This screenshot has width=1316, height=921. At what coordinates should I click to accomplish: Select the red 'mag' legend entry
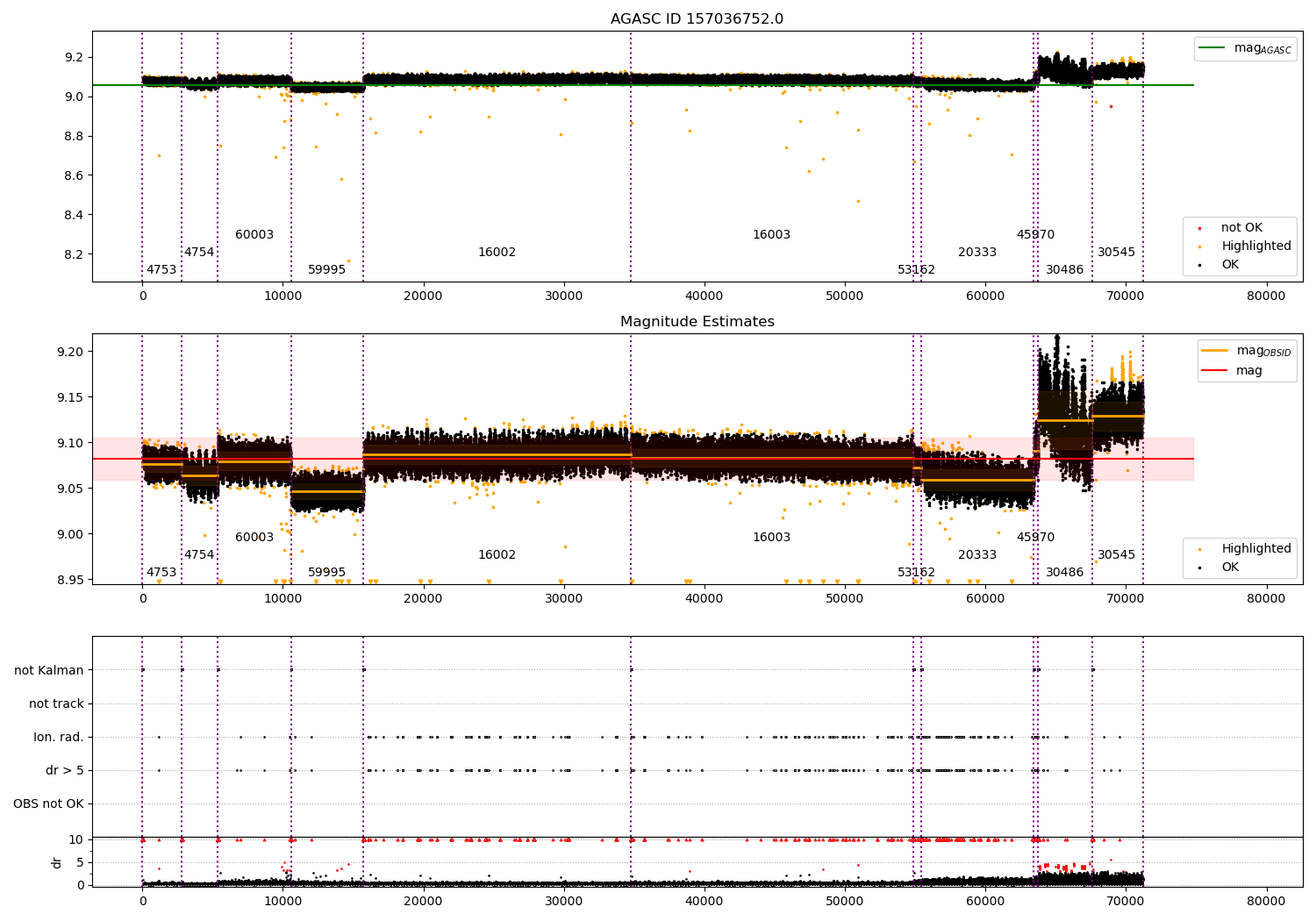[1232, 371]
